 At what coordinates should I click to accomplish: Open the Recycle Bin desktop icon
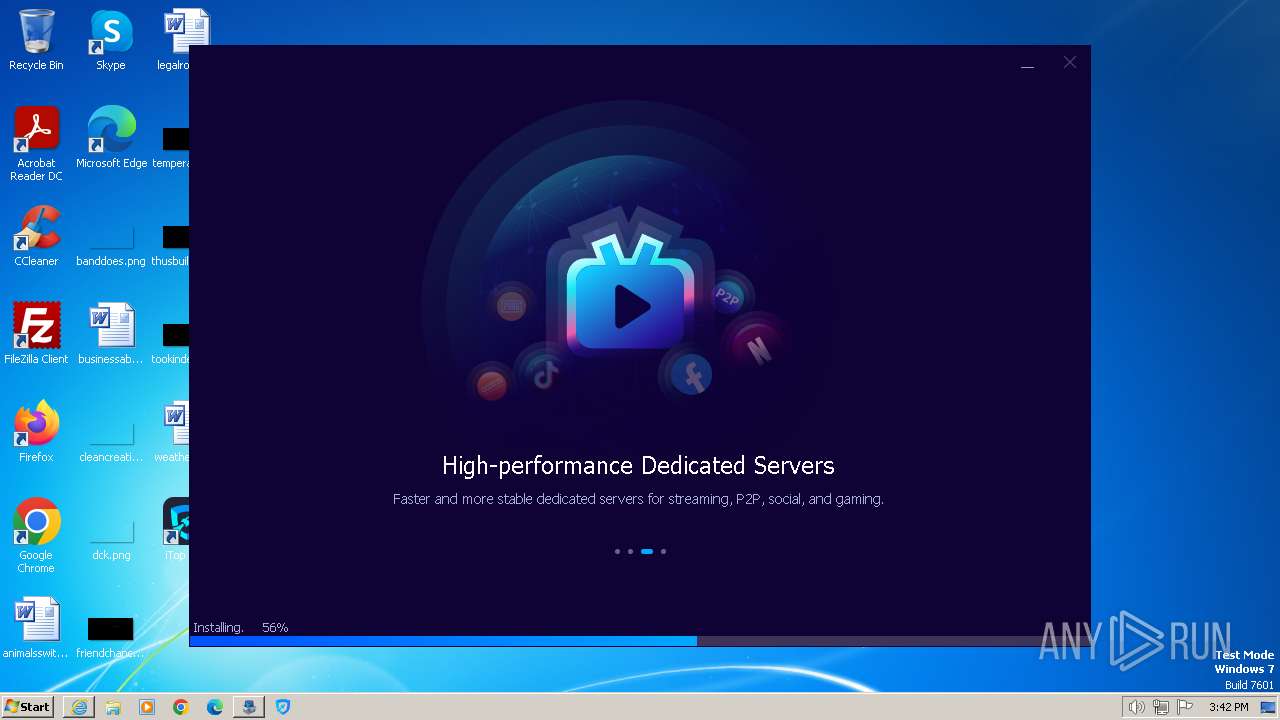[36, 40]
